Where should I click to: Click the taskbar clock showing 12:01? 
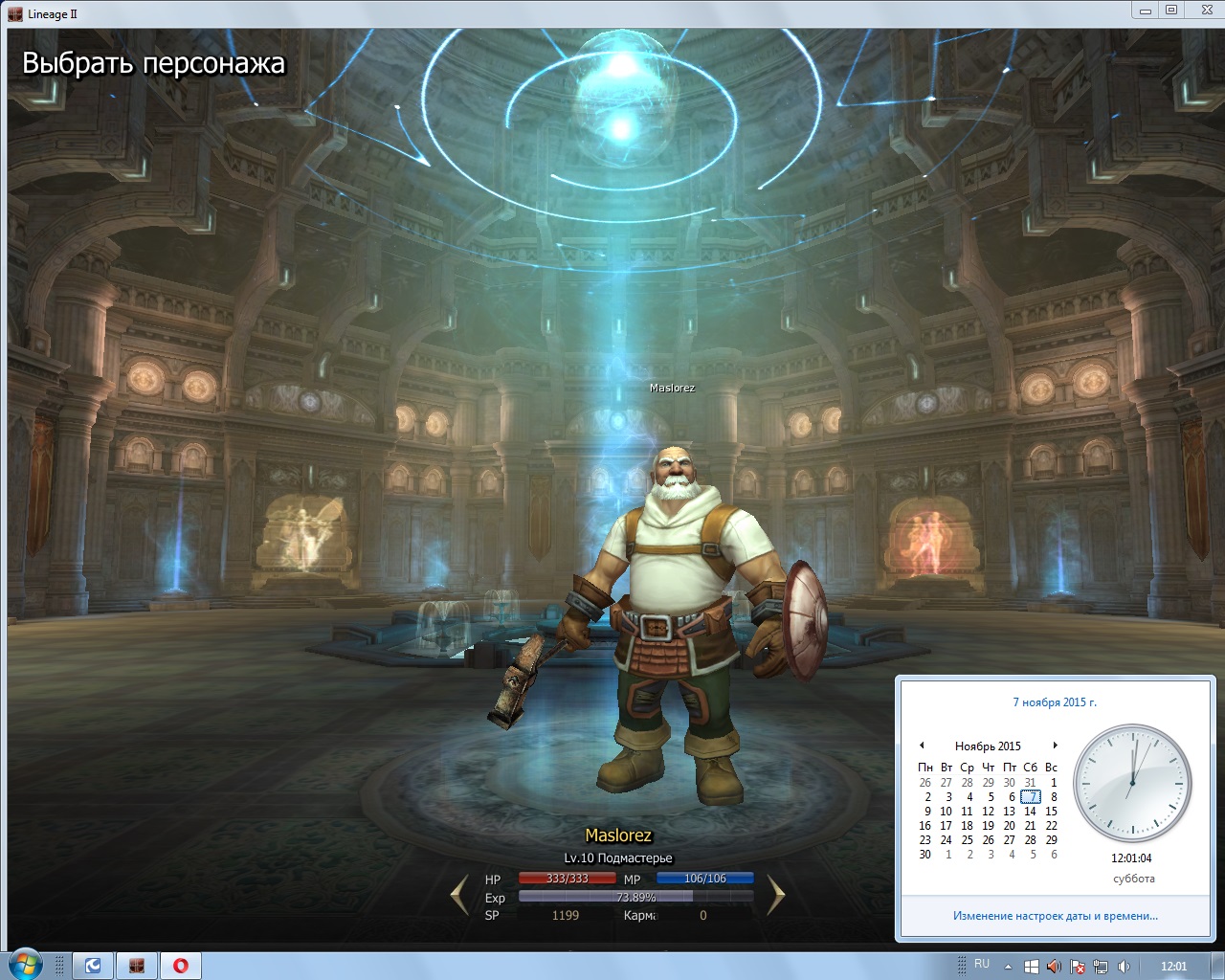1173,967
